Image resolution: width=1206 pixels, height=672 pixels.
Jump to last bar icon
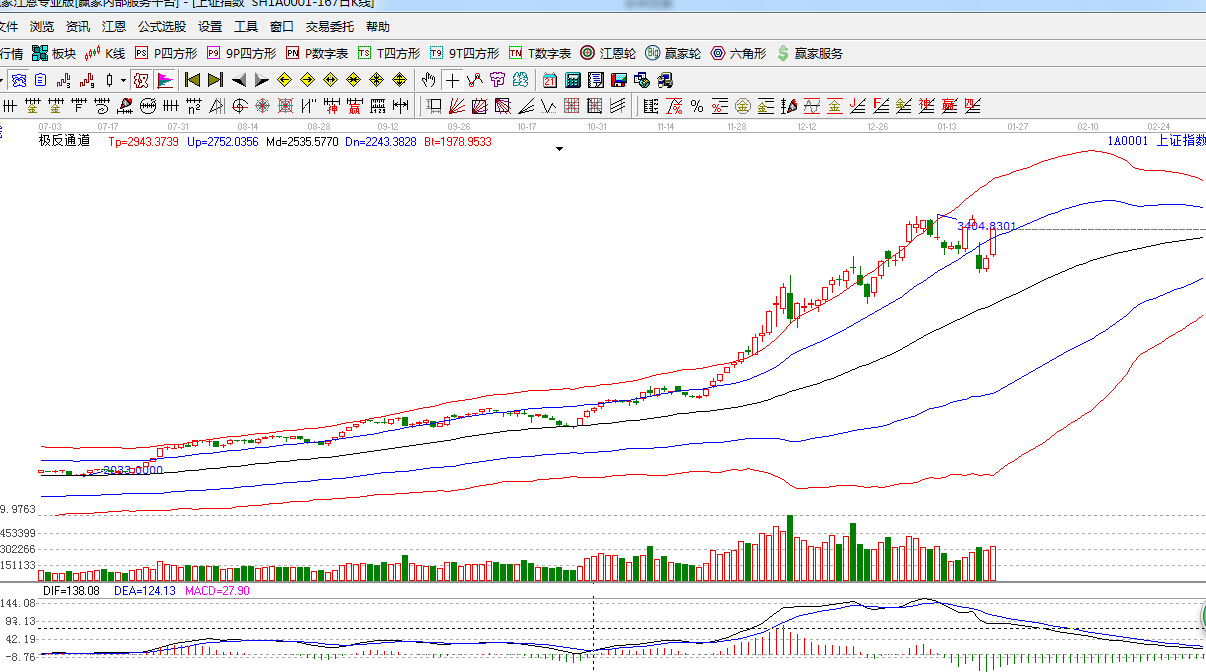coord(215,80)
